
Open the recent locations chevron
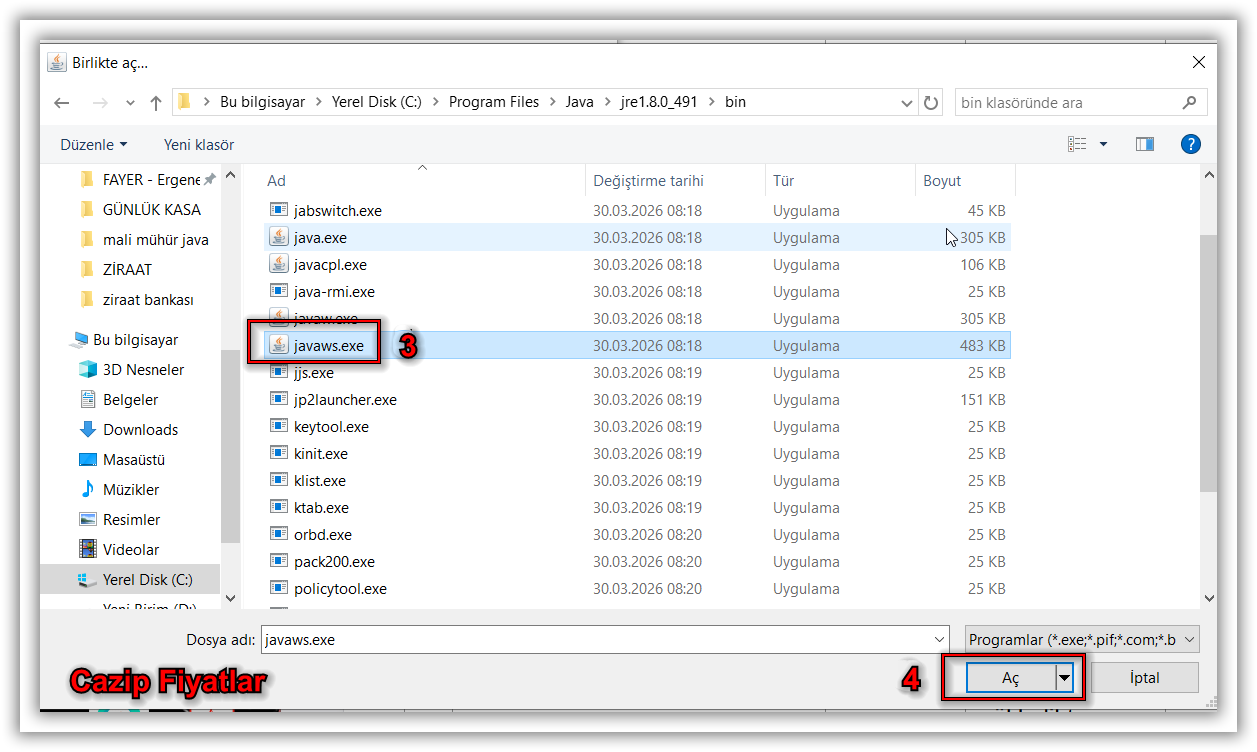pos(130,103)
